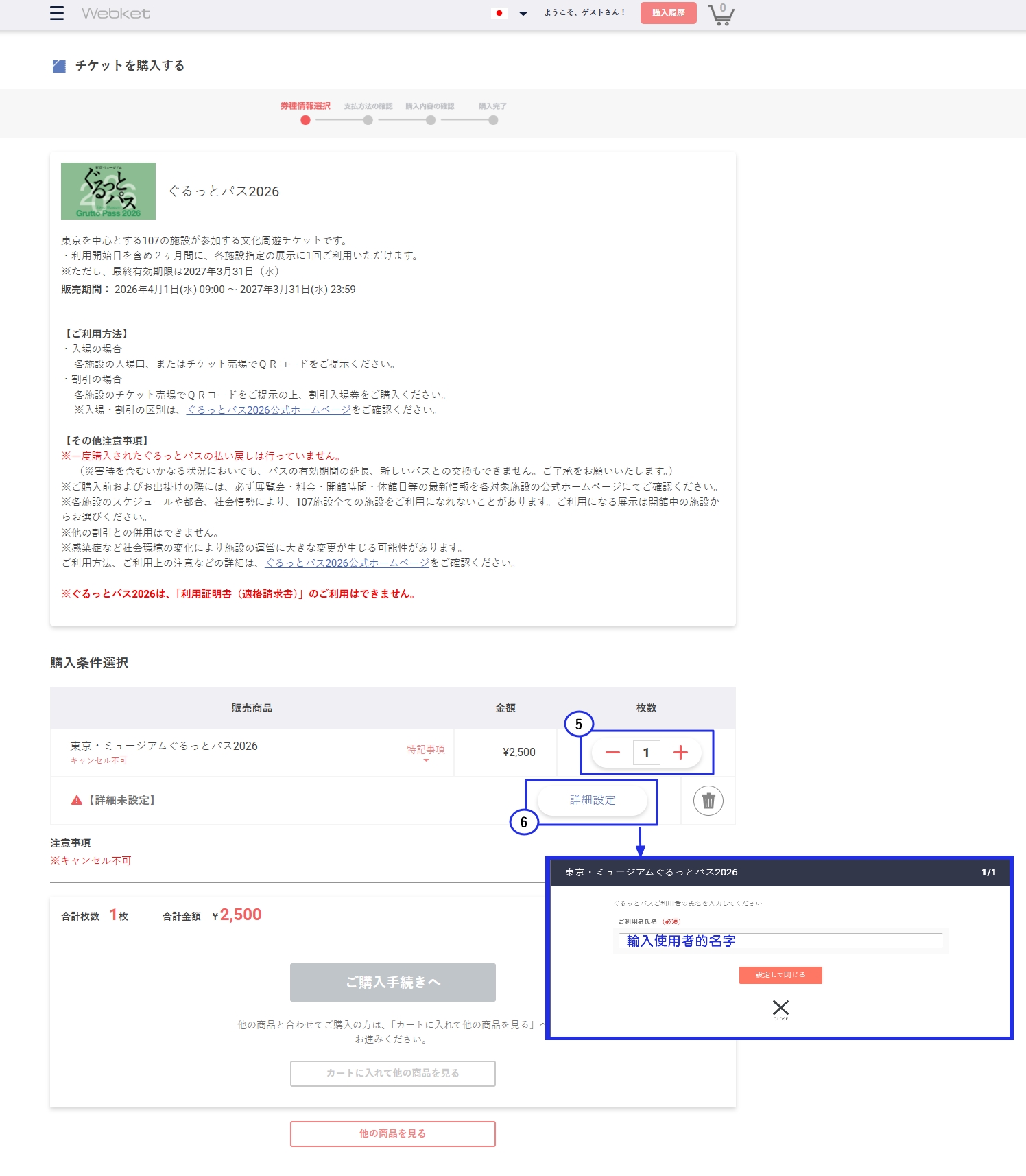Click the 枚数 column header
1026x1176 pixels.
[x=646, y=708]
